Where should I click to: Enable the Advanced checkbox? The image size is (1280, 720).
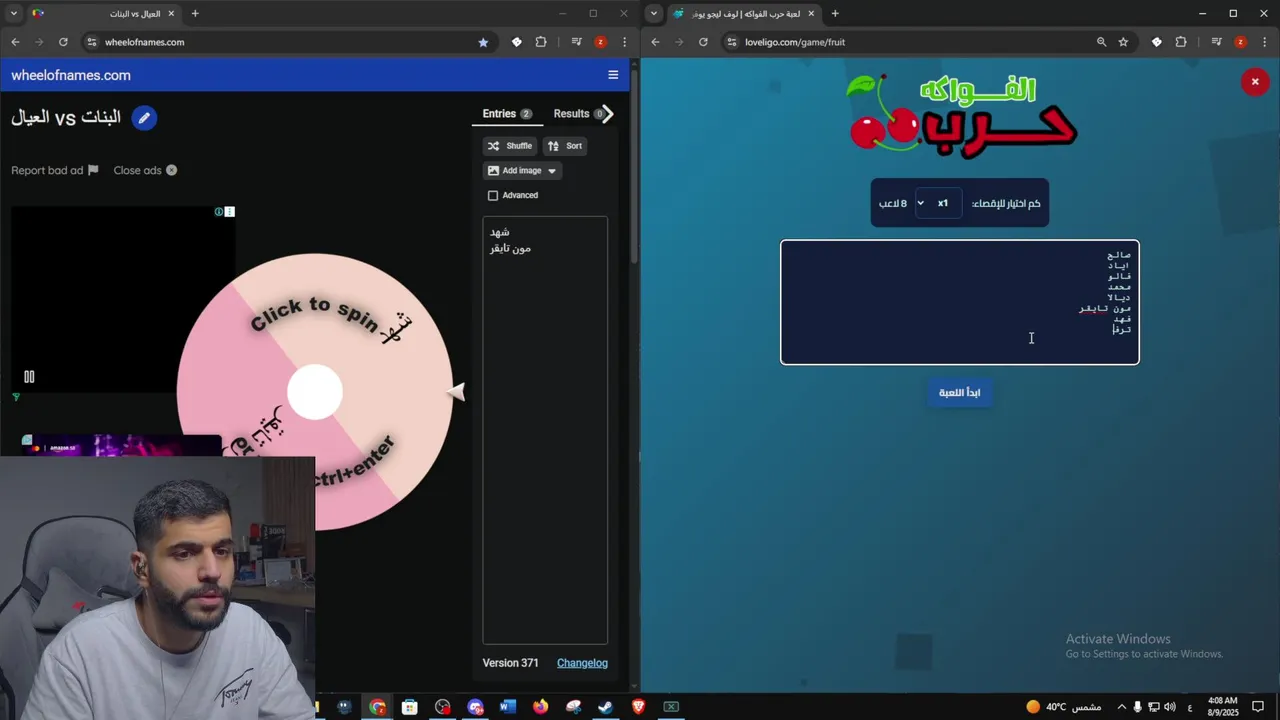click(x=493, y=196)
